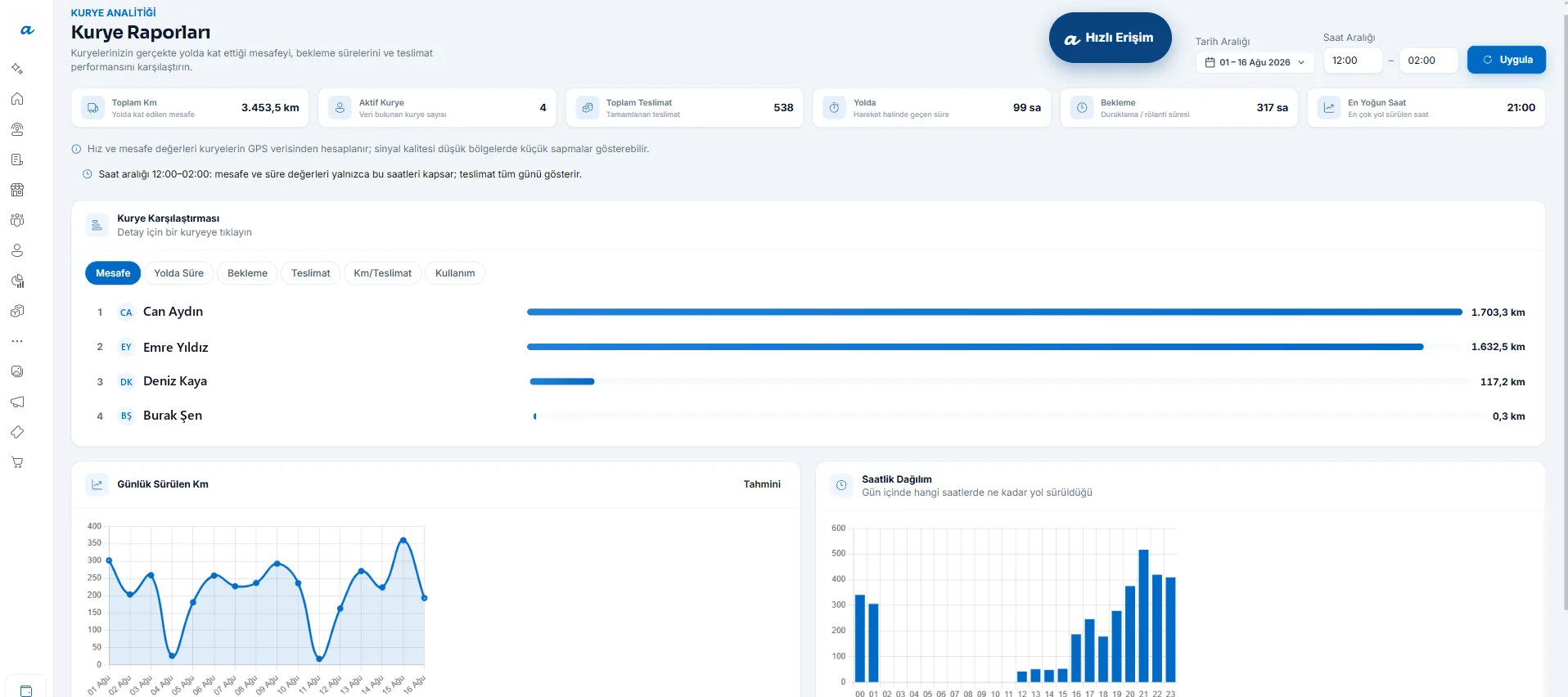
Task: Click the 317 sa waiting value
Action: click(1272, 108)
